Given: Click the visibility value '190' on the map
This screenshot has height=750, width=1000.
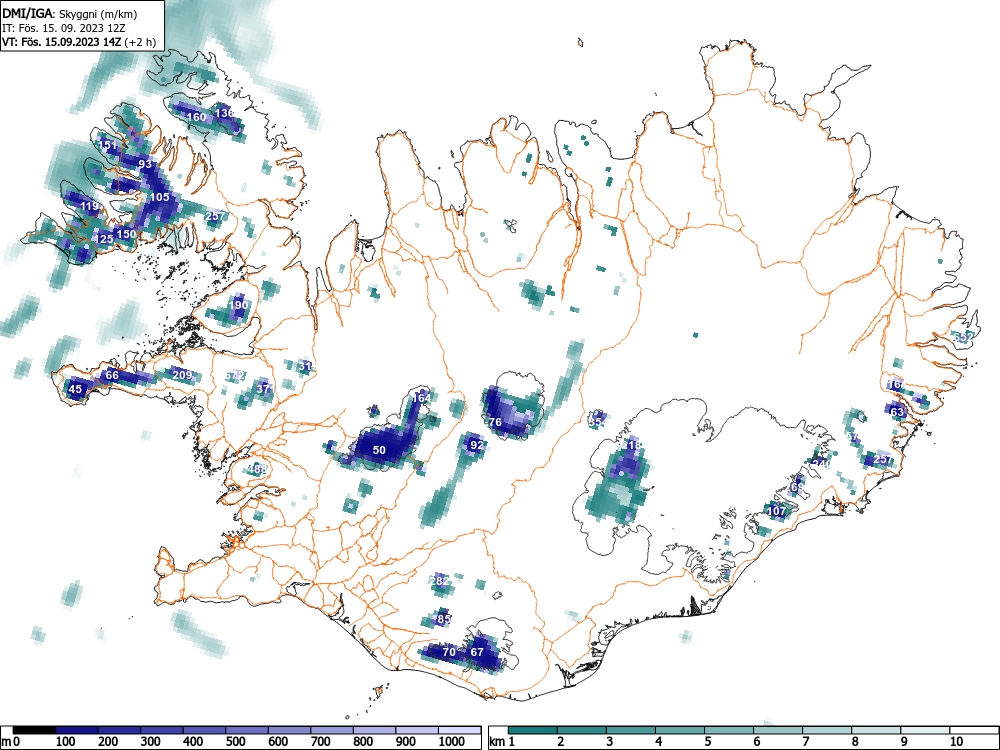Looking at the screenshot, I should click(238, 305).
